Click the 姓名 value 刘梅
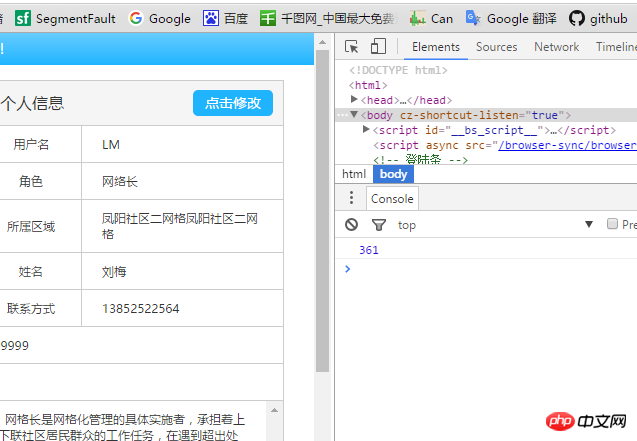637x441 pixels. tap(114, 272)
